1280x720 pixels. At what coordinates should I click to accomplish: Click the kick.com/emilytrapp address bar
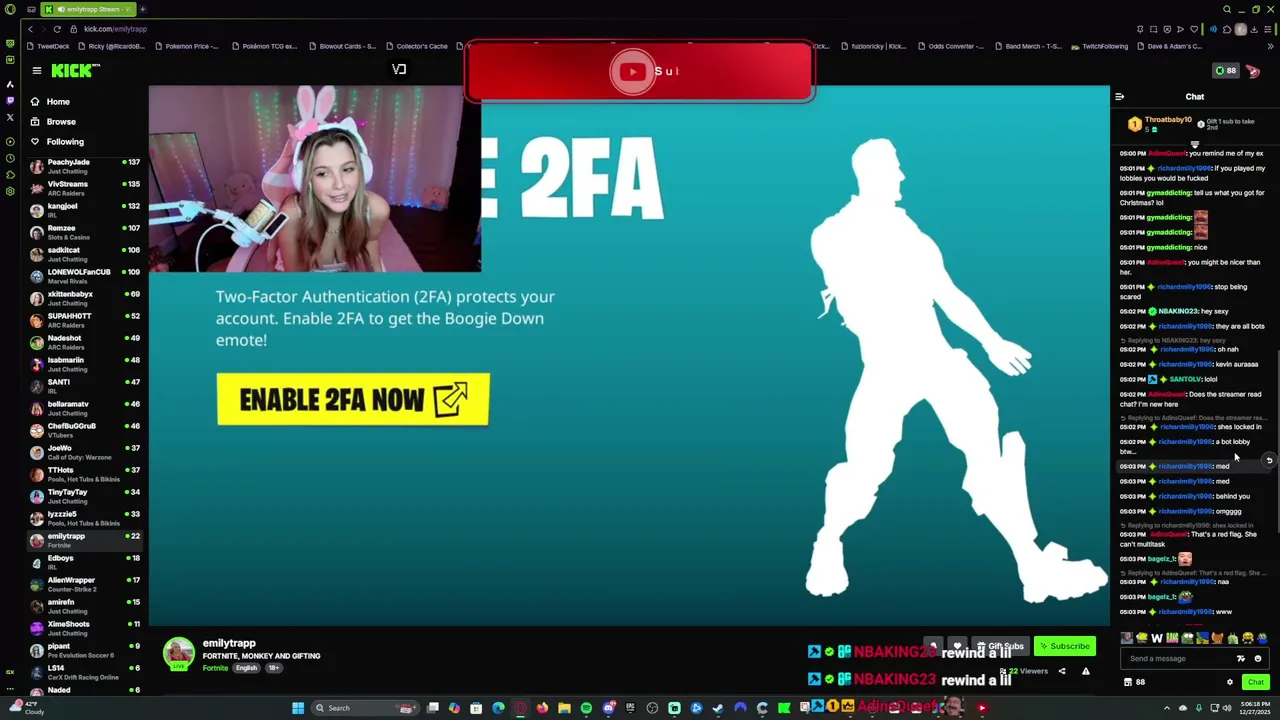coord(115,29)
